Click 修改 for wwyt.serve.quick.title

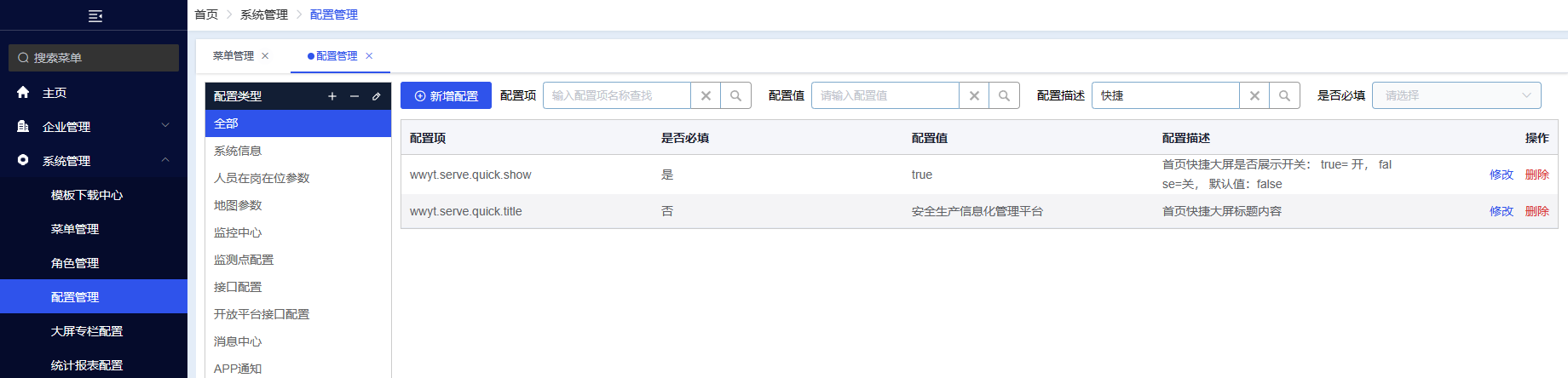coord(1502,211)
